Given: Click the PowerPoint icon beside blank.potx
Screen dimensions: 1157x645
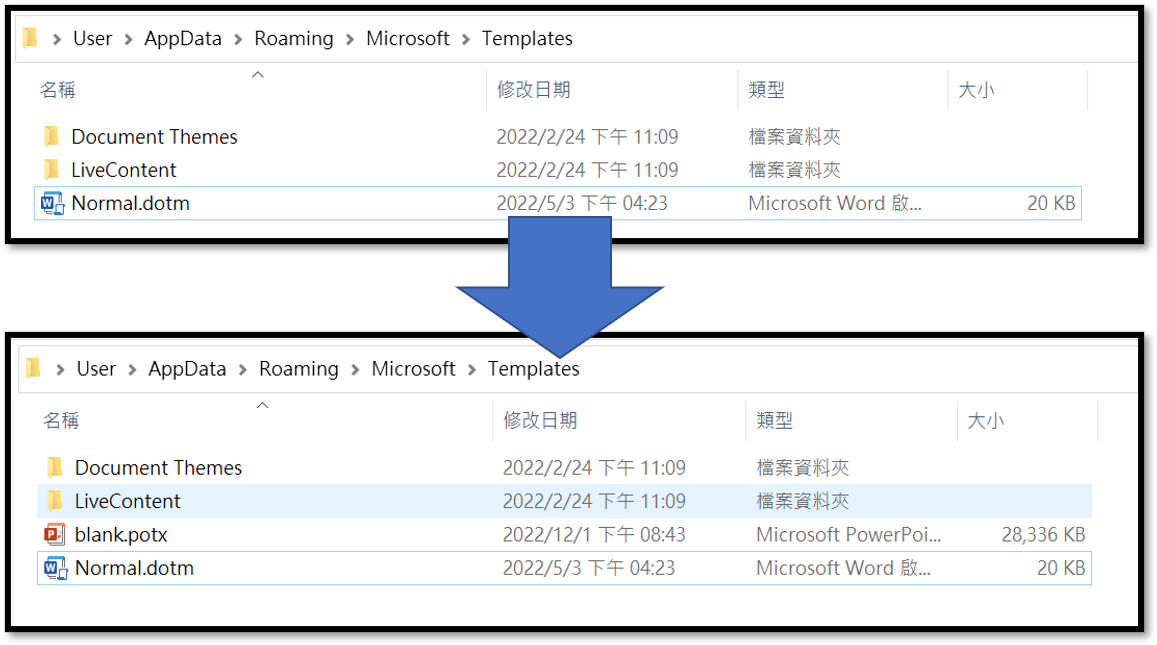Looking at the screenshot, I should pos(54,534).
